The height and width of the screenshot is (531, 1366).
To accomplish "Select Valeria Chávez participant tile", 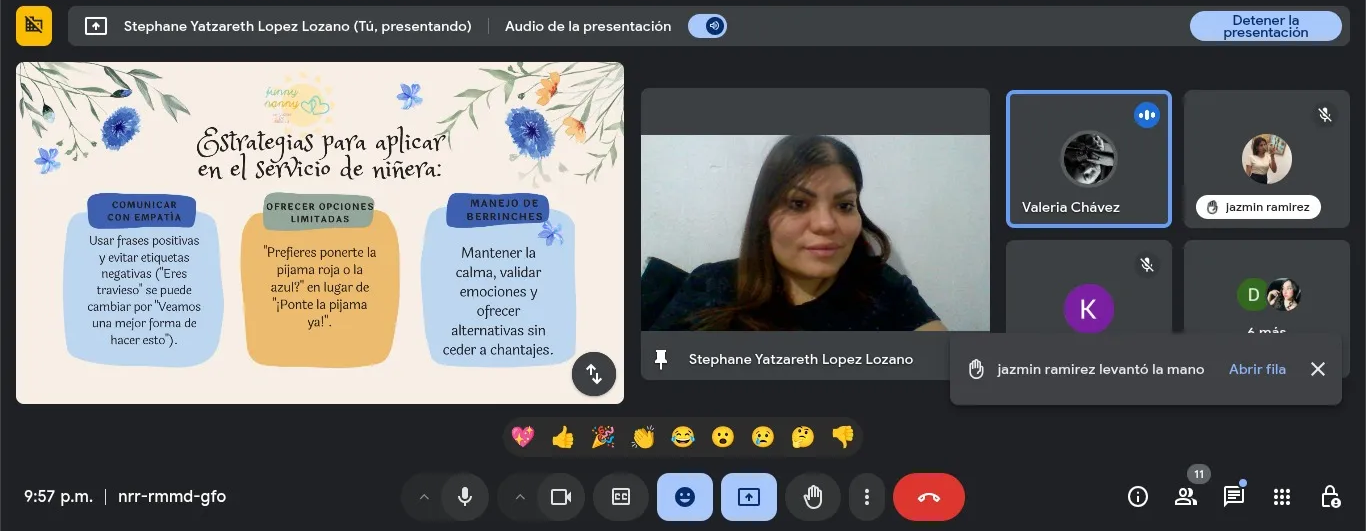I will pyautogui.click(x=1088, y=160).
